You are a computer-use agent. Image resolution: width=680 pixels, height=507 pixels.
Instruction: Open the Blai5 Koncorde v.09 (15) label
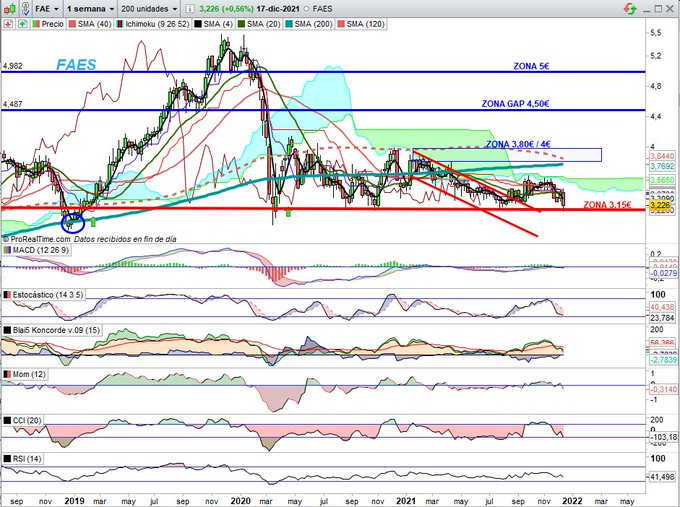tap(56, 330)
